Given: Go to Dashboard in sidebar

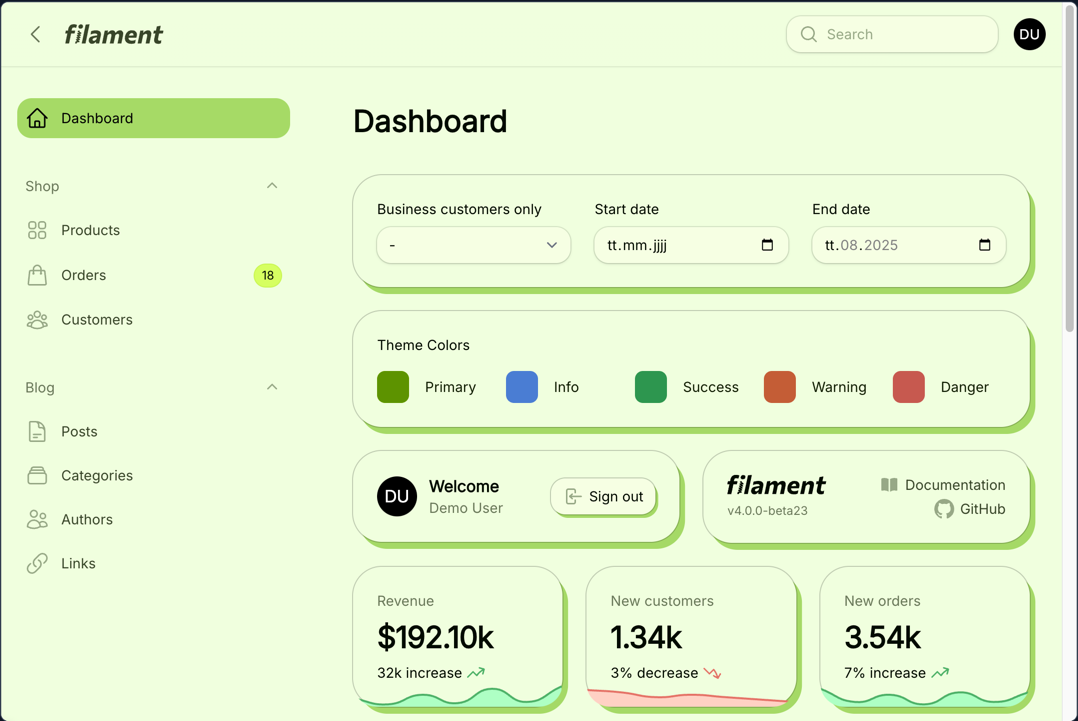Looking at the screenshot, I should click(x=153, y=118).
